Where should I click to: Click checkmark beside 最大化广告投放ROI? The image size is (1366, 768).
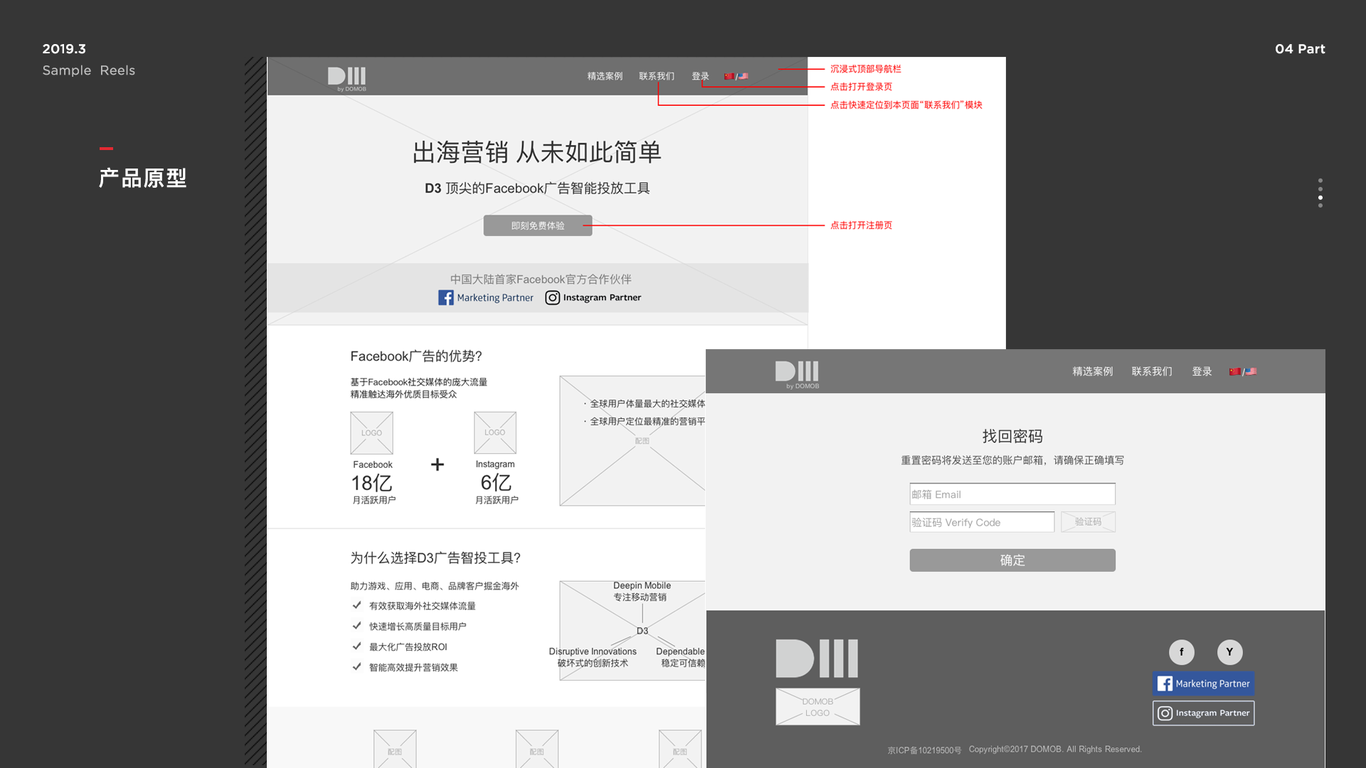pos(357,646)
